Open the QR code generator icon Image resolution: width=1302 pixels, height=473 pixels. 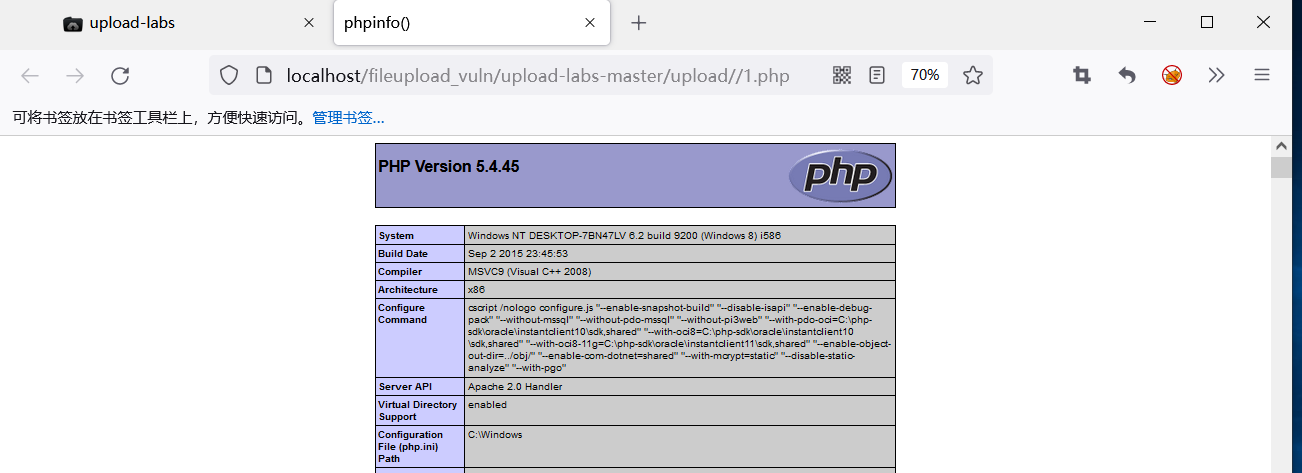pyautogui.click(x=842, y=75)
